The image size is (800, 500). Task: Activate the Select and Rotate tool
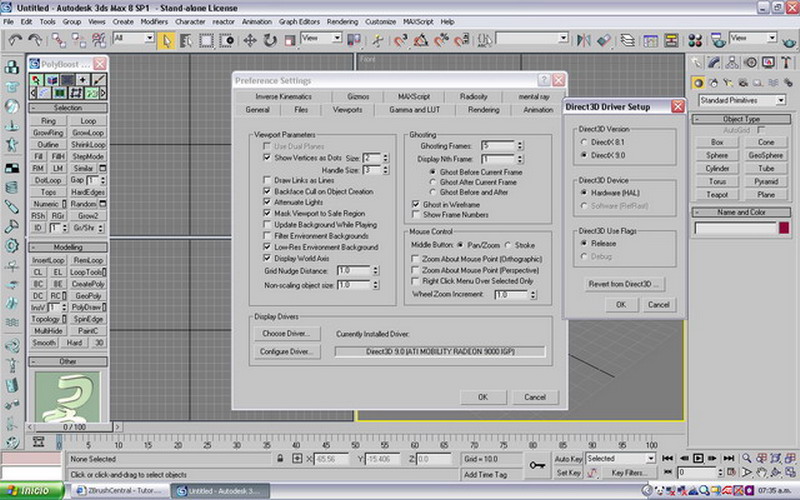click(x=270, y=39)
